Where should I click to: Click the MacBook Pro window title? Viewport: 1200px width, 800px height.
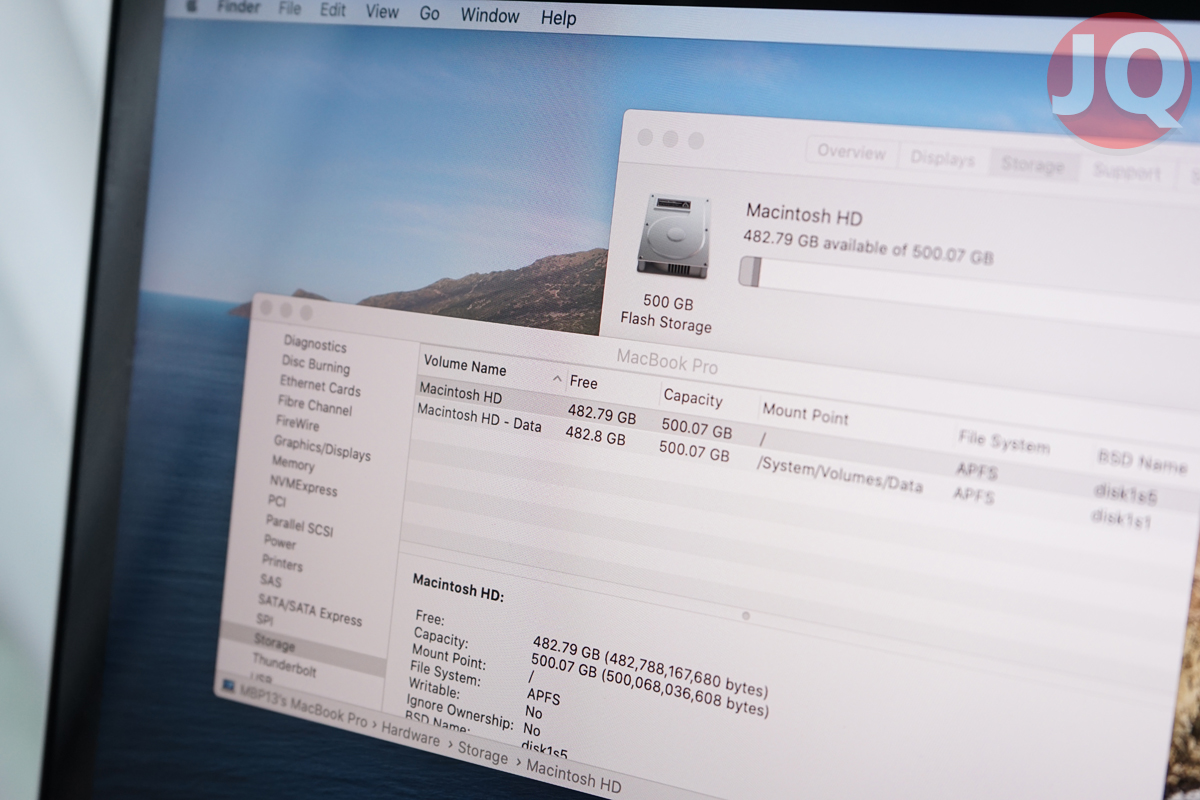(x=667, y=359)
